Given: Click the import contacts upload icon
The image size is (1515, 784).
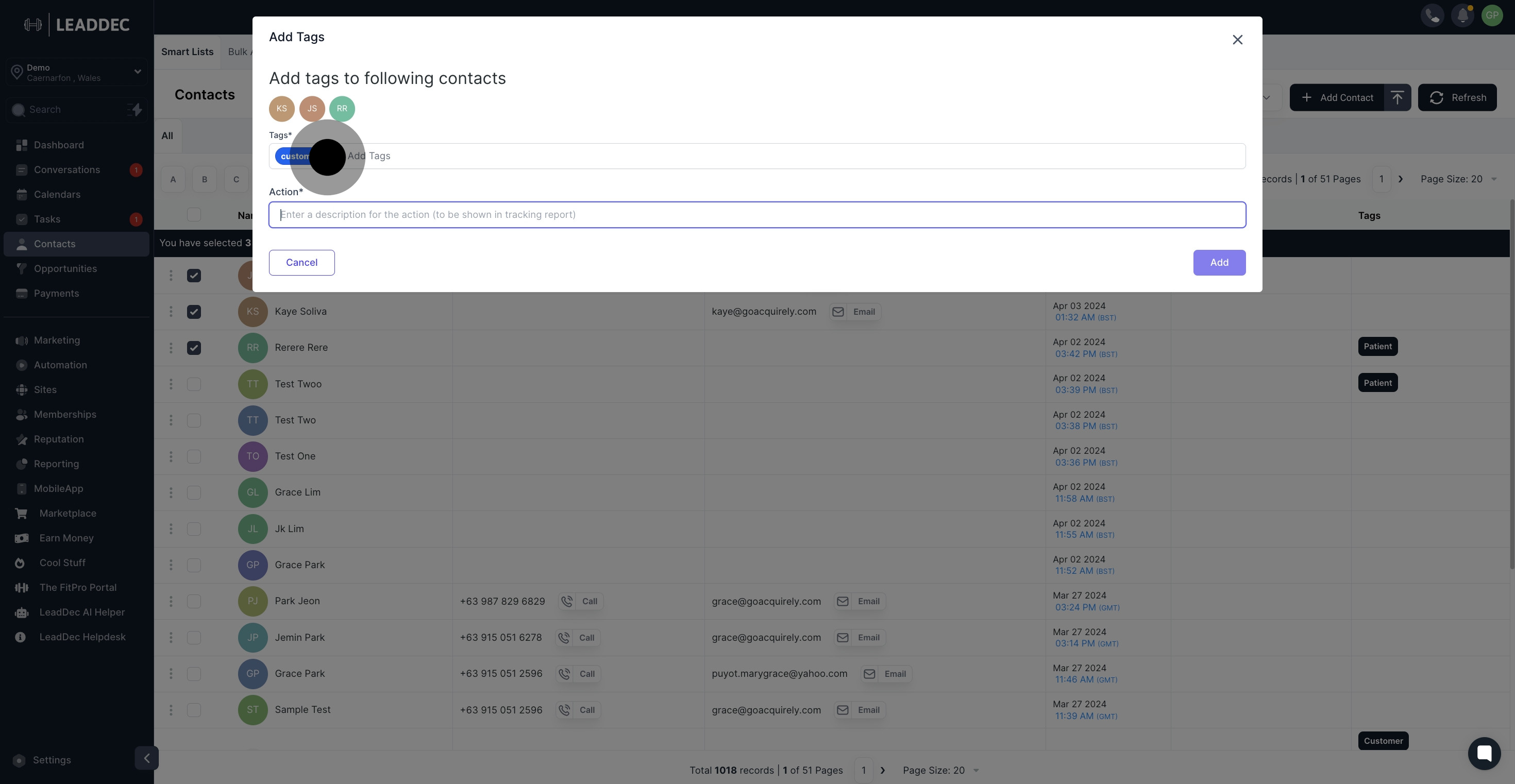Looking at the screenshot, I should pos(1398,97).
